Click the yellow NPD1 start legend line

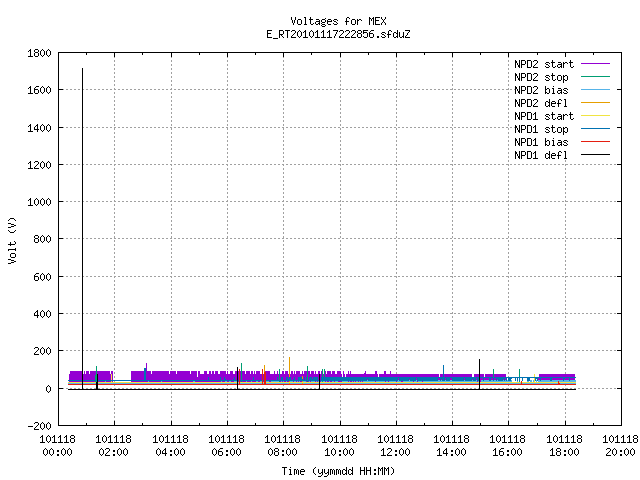tap(595, 116)
